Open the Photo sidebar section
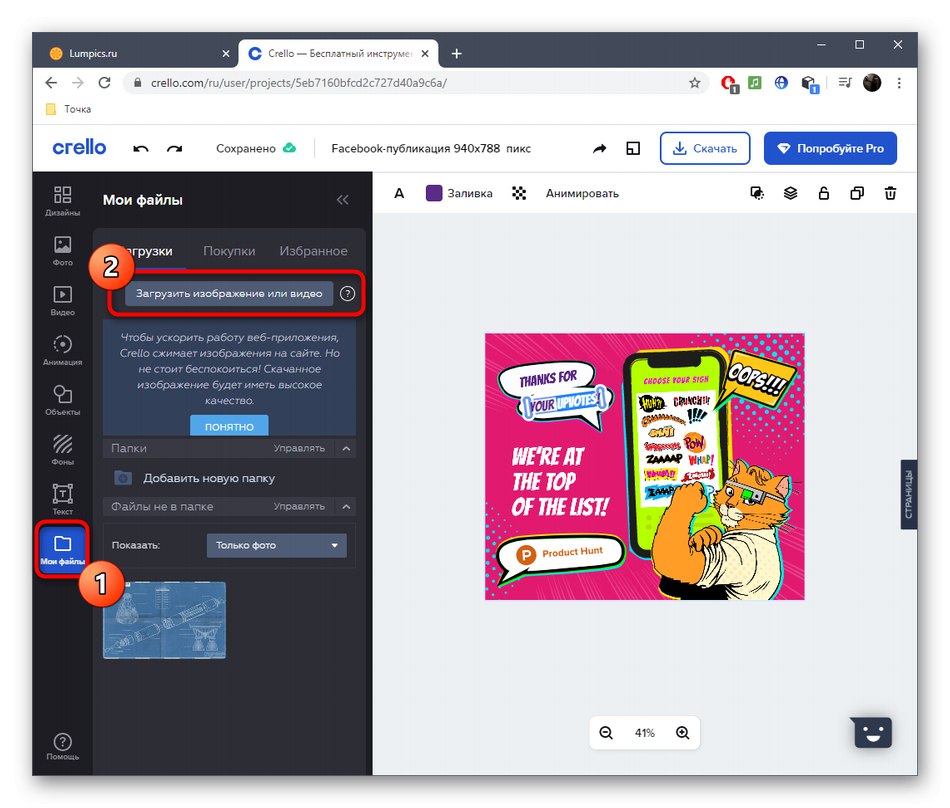 click(62, 251)
